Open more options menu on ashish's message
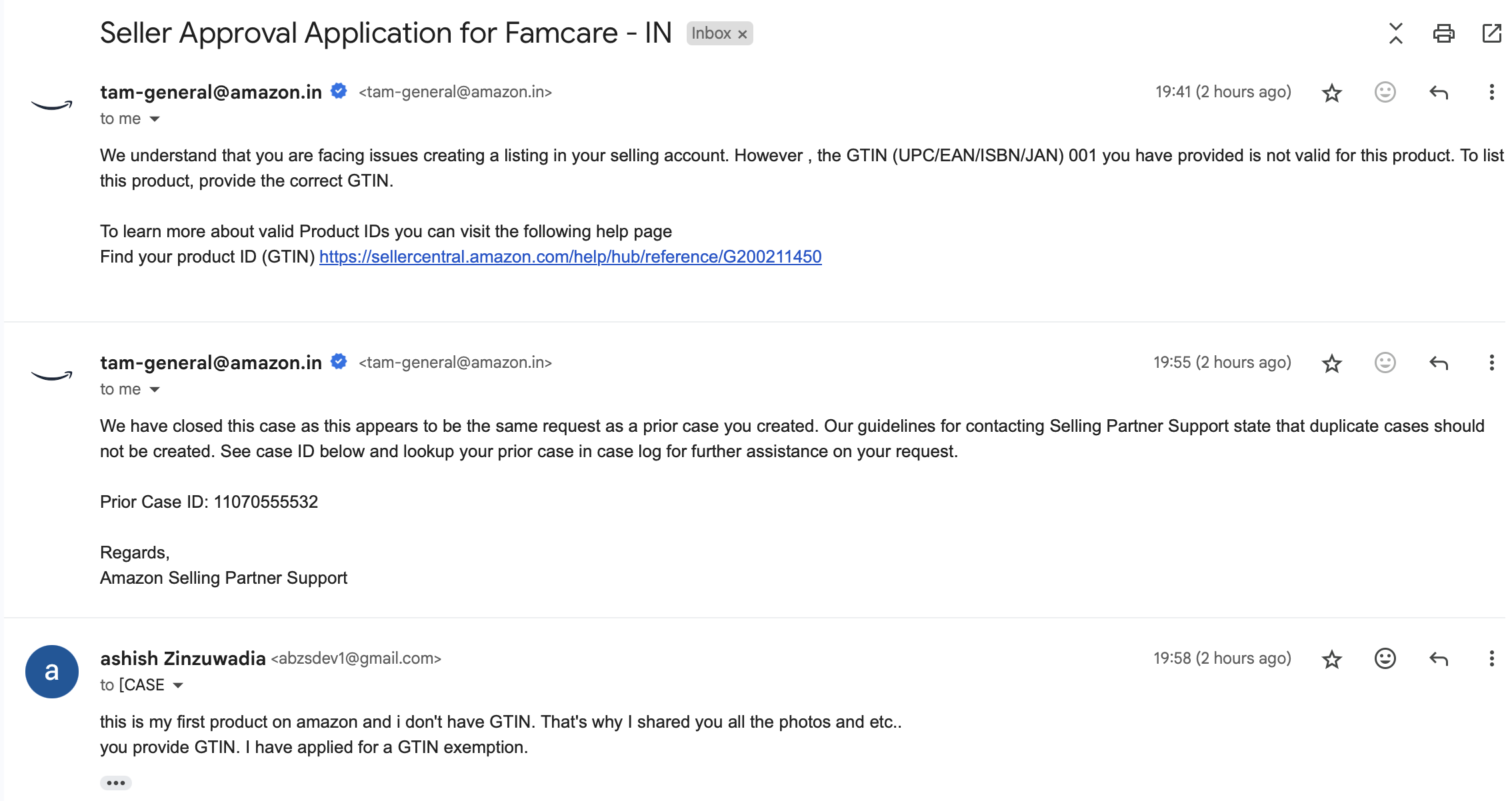1512x801 pixels. point(1491,659)
